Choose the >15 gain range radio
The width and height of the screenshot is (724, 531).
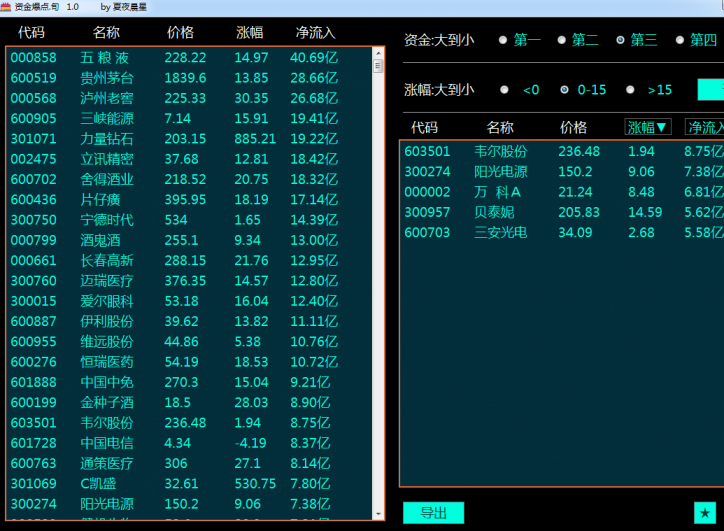coord(630,90)
